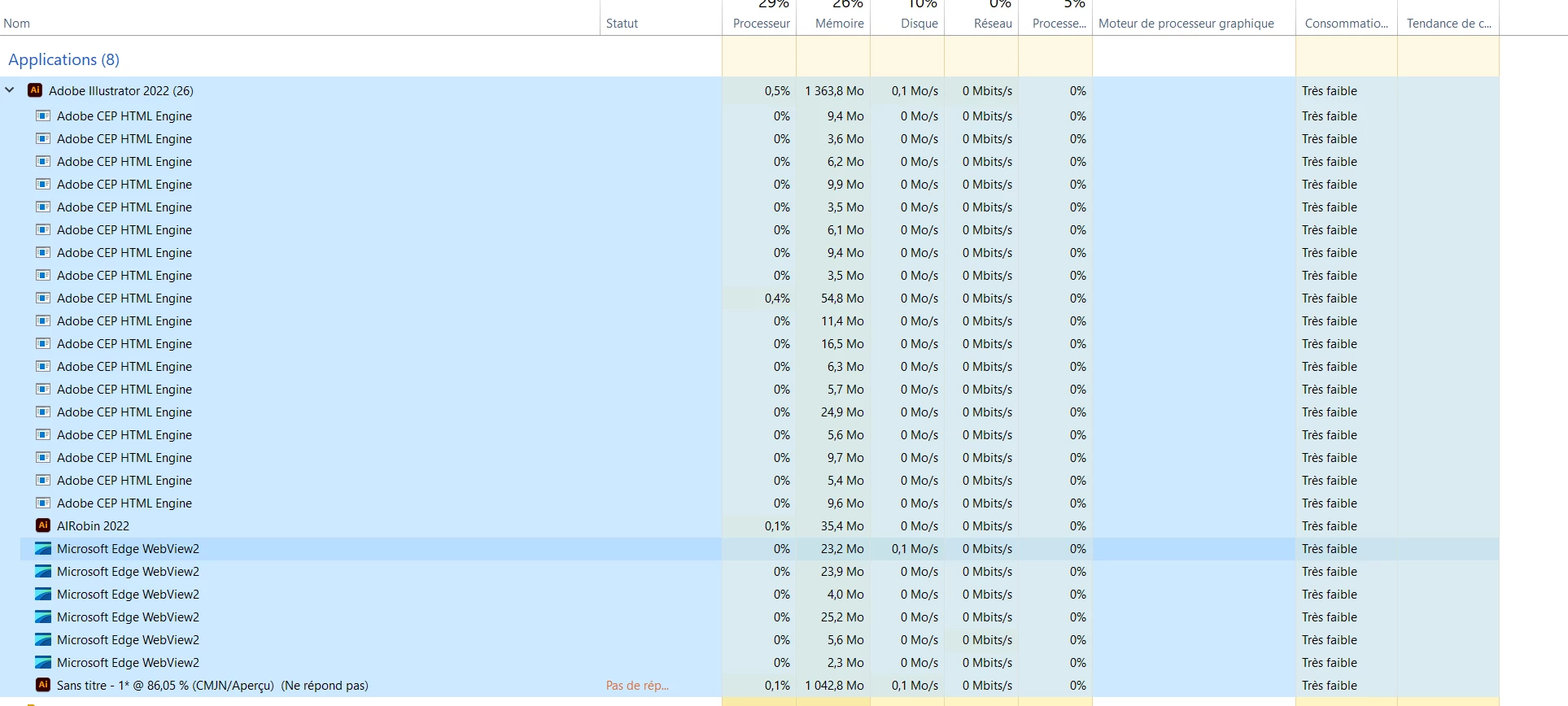Click the icon of the CEP HTML Engine using 9,7 Mo
This screenshot has height=706, width=1568.
pyautogui.click(x=43, y=457)
